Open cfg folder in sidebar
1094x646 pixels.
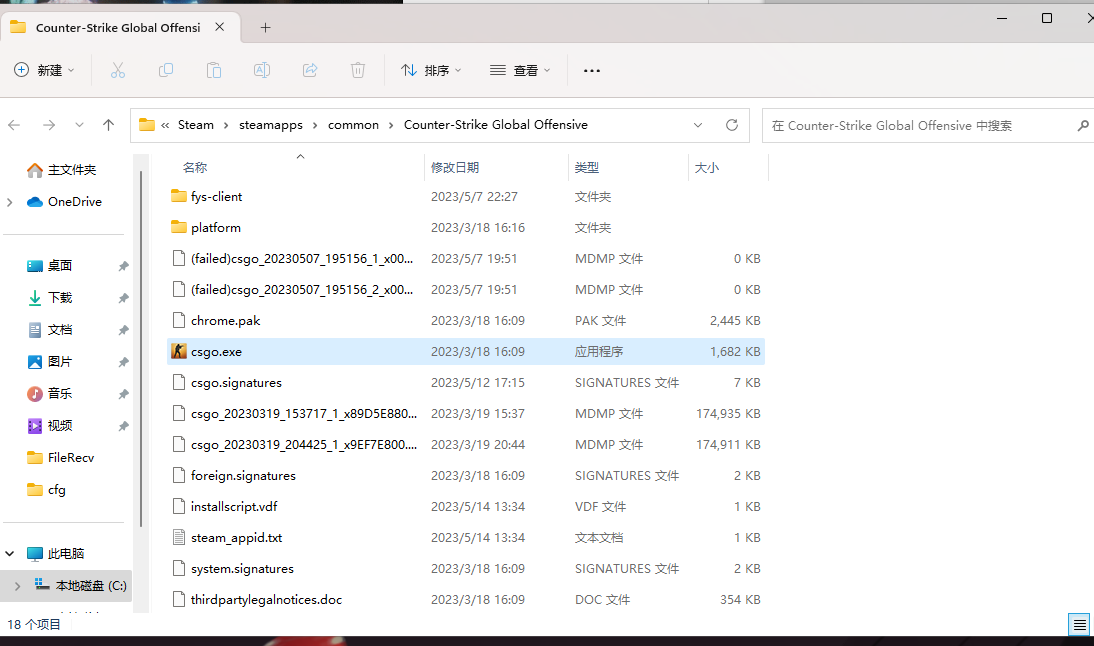pyautogui.click(x=46, y=490)
